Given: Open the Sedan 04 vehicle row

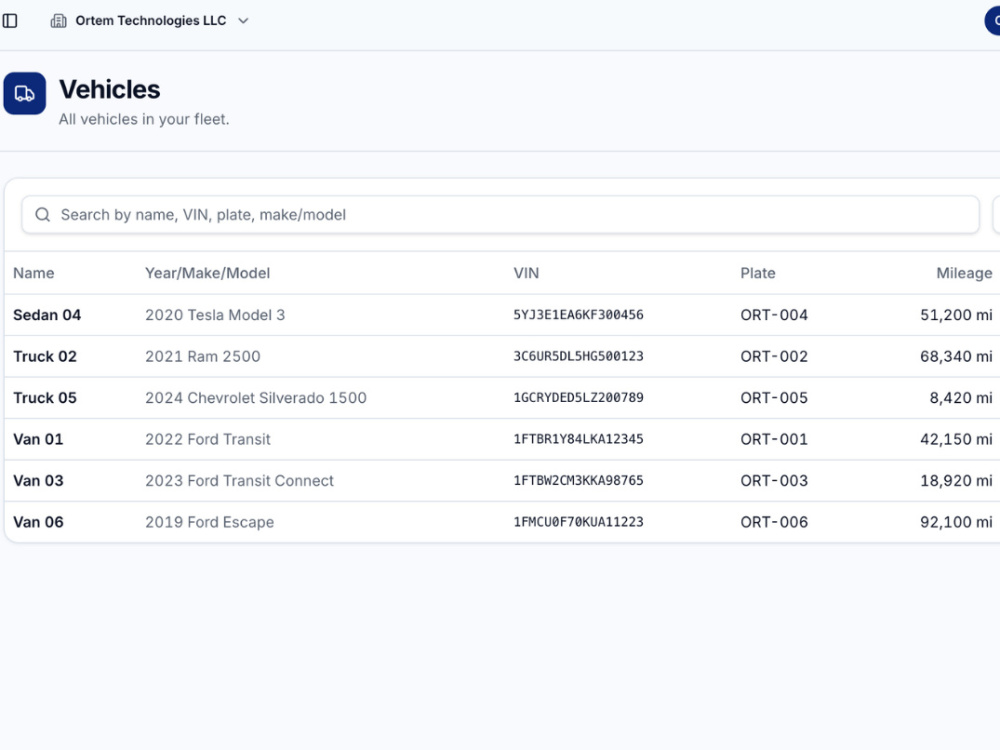Looking at the screenshot, I should (502, 315).
